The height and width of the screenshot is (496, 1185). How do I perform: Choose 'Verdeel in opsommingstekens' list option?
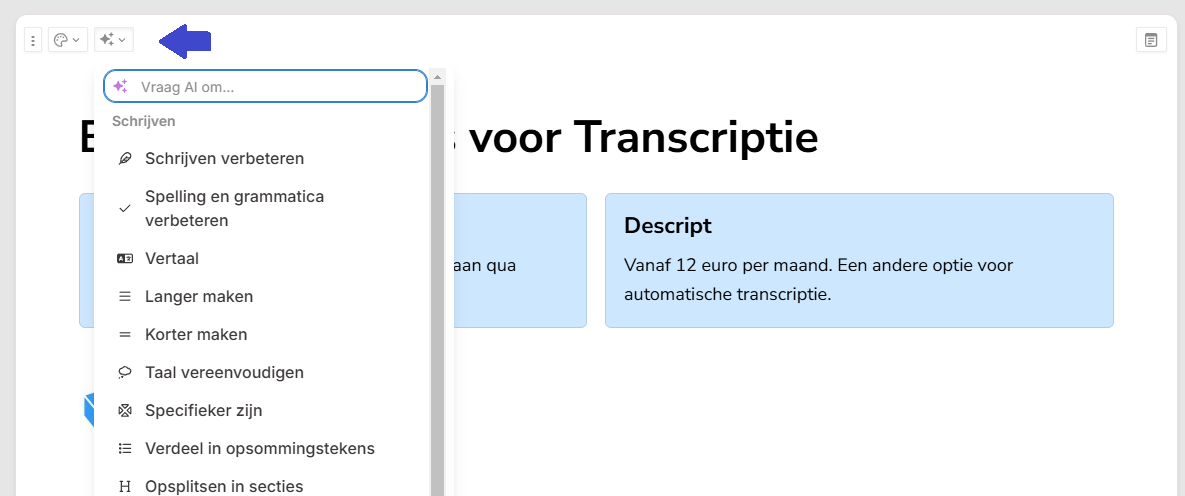259,449
